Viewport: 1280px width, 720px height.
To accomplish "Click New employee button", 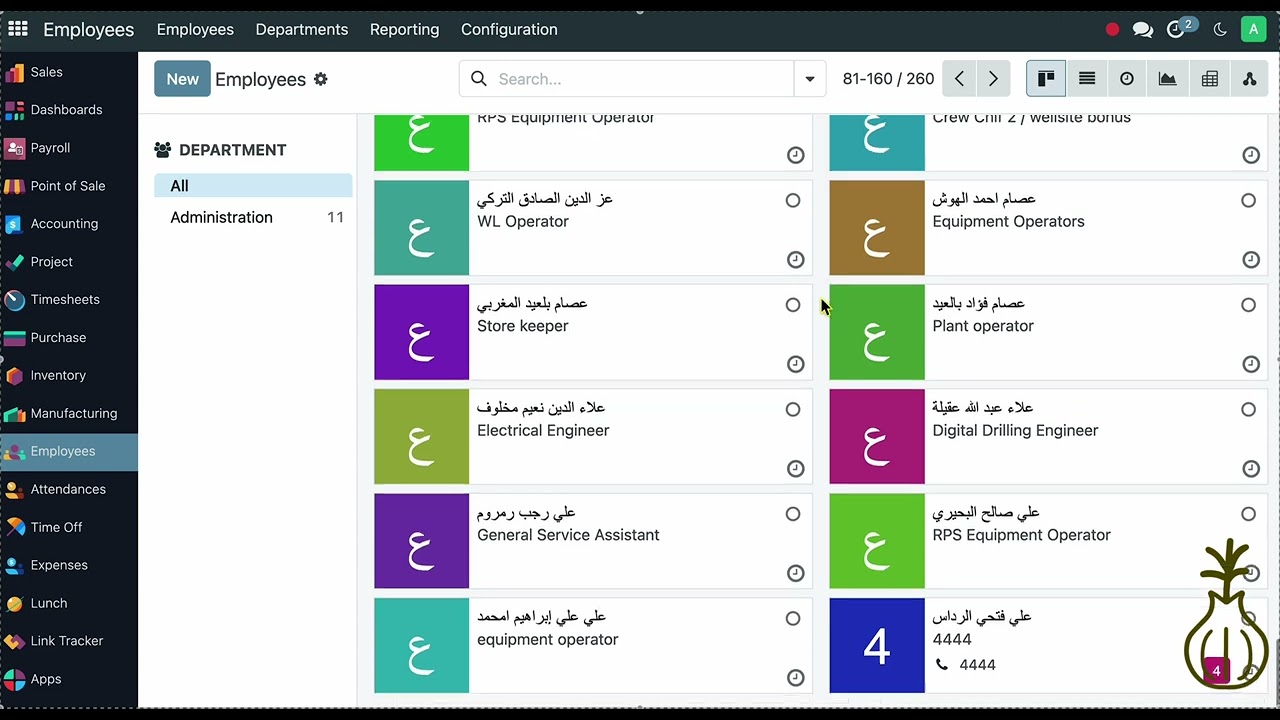I will (x=182, y=79).
